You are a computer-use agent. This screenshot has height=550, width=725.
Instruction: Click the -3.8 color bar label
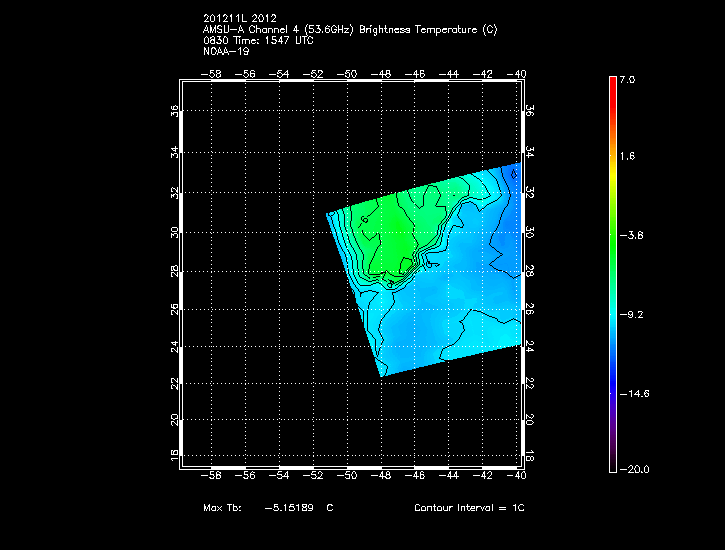point(630,236)
